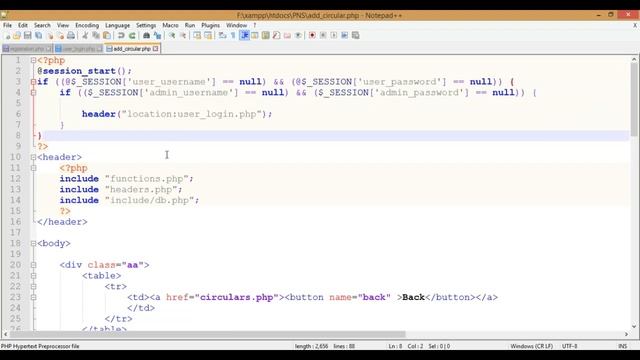Click the vertical scrollbar down arrow
640x360 pixels.
[634, 326]
